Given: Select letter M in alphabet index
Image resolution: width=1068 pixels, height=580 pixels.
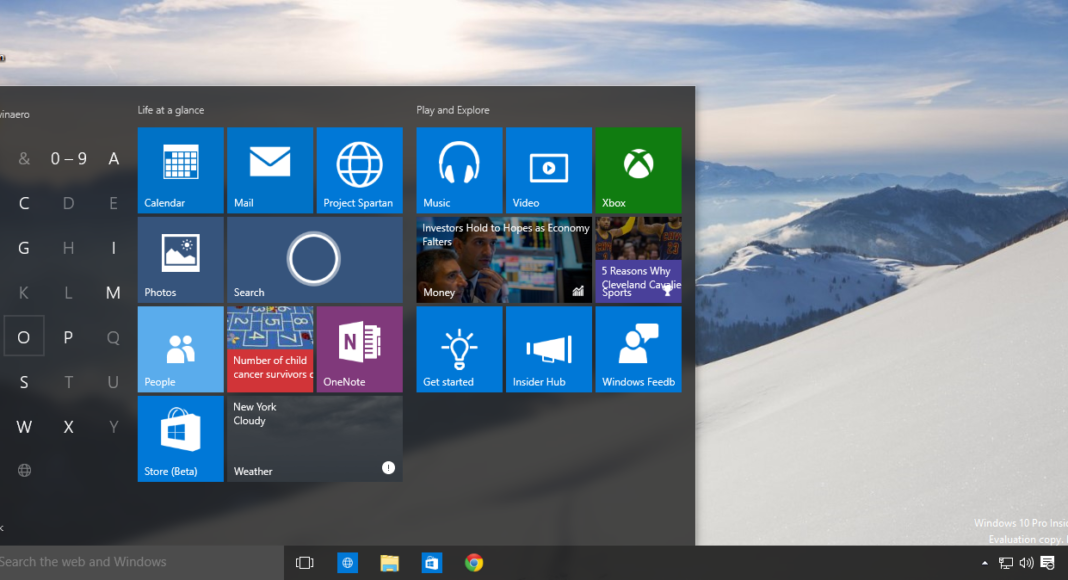Looking at the screenshot, I should (x=113, y=293).
